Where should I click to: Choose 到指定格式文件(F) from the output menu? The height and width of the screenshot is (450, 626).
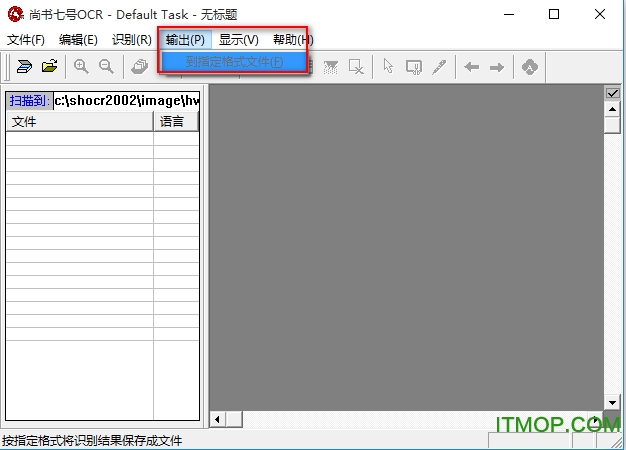[234, 62]
